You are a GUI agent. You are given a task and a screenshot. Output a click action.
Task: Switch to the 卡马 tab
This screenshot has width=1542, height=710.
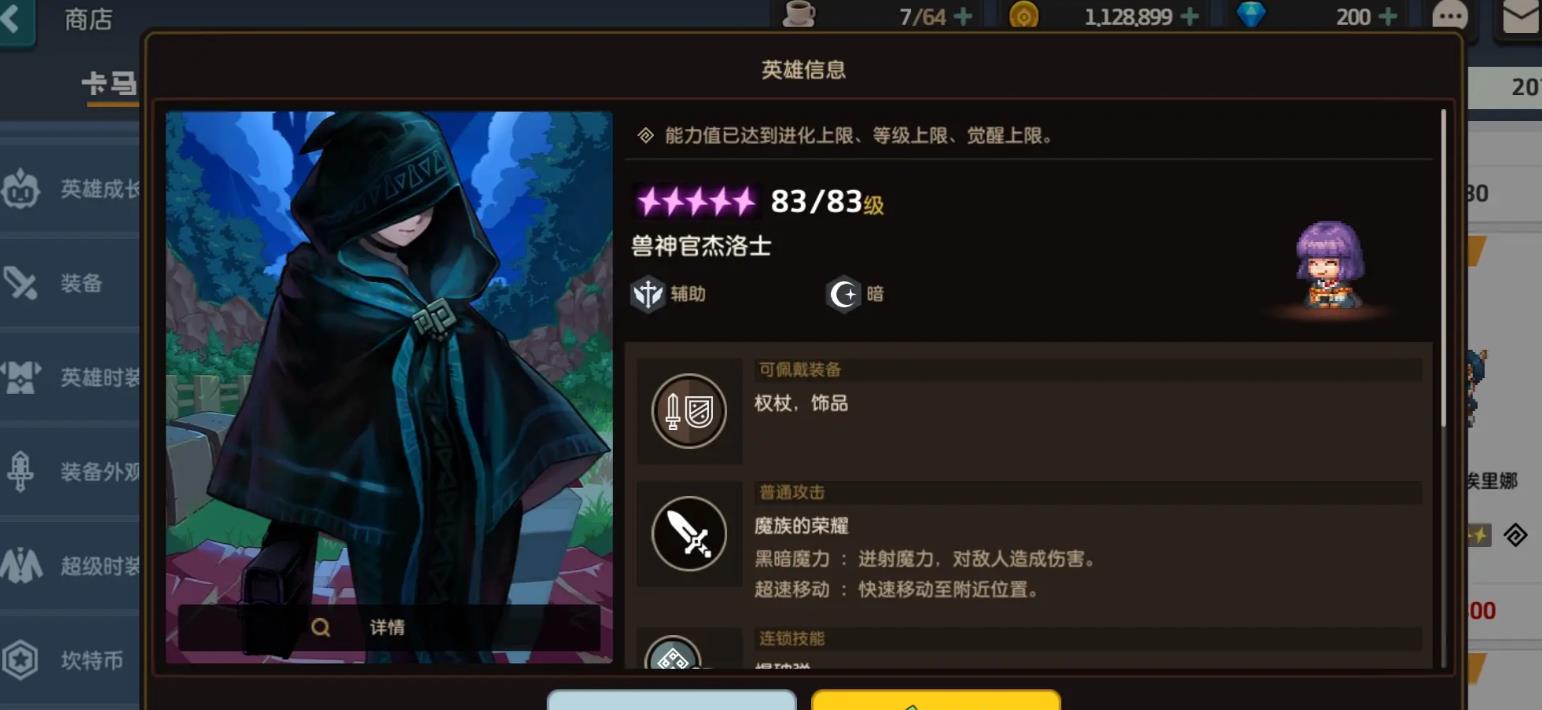click(110, 85)
